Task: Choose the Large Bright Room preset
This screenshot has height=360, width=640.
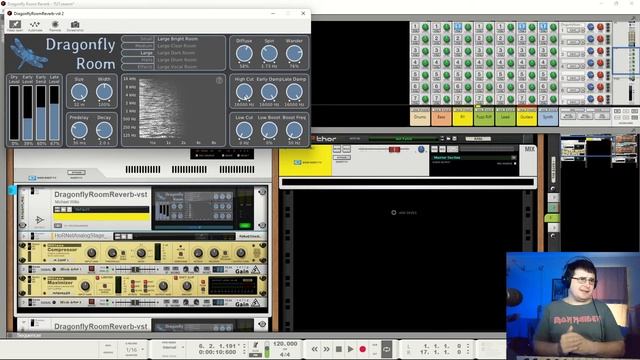Action: pos(177,39)
